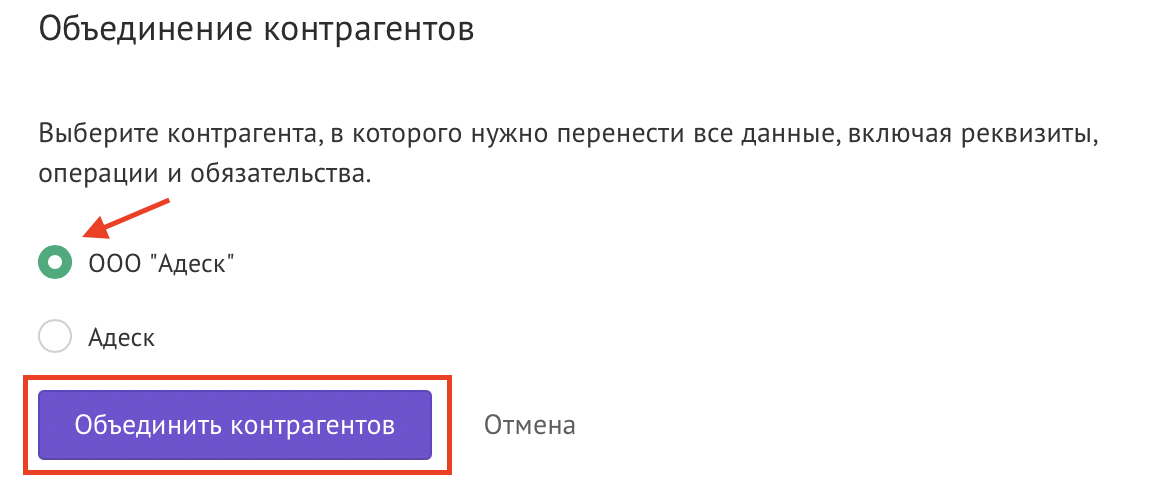The image size is (1164, 488).
Task: Click the word Объединить on the purple button
Action: [147, 426]
